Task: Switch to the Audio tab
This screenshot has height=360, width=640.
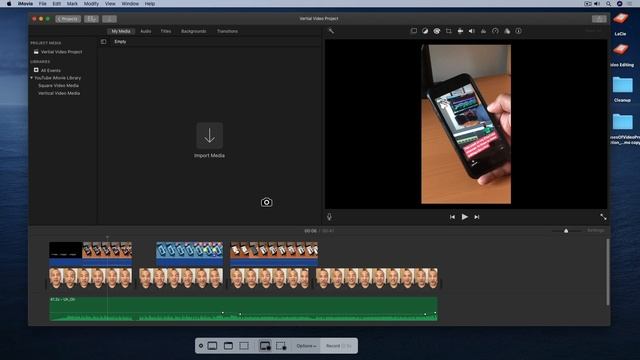Action: pyautogui.click(x=146, y=31)
